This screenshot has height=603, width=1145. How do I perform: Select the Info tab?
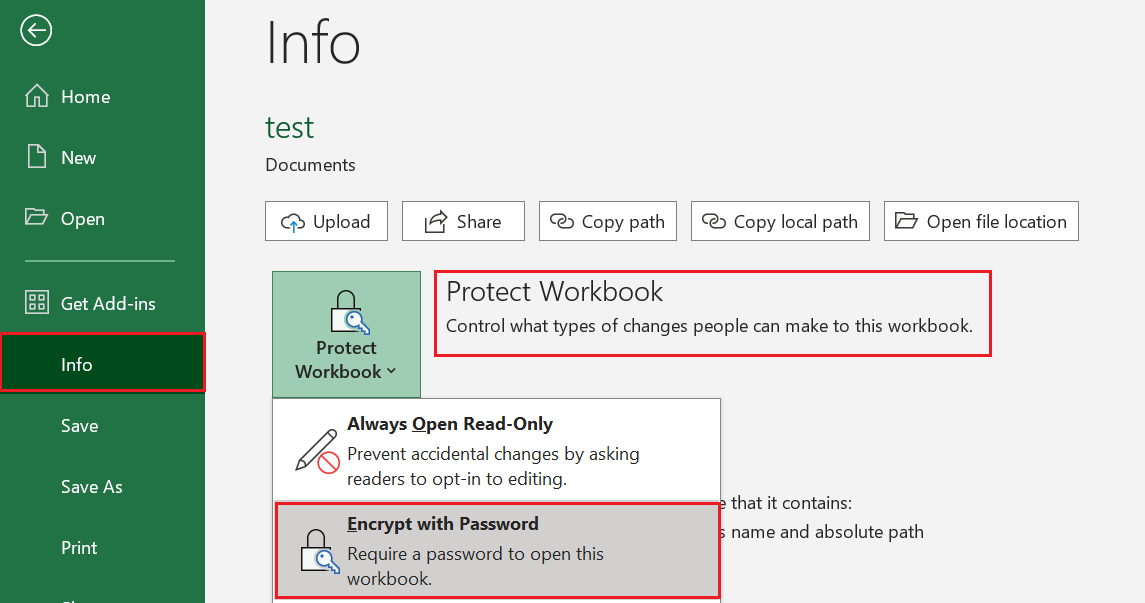click(102, 364)
